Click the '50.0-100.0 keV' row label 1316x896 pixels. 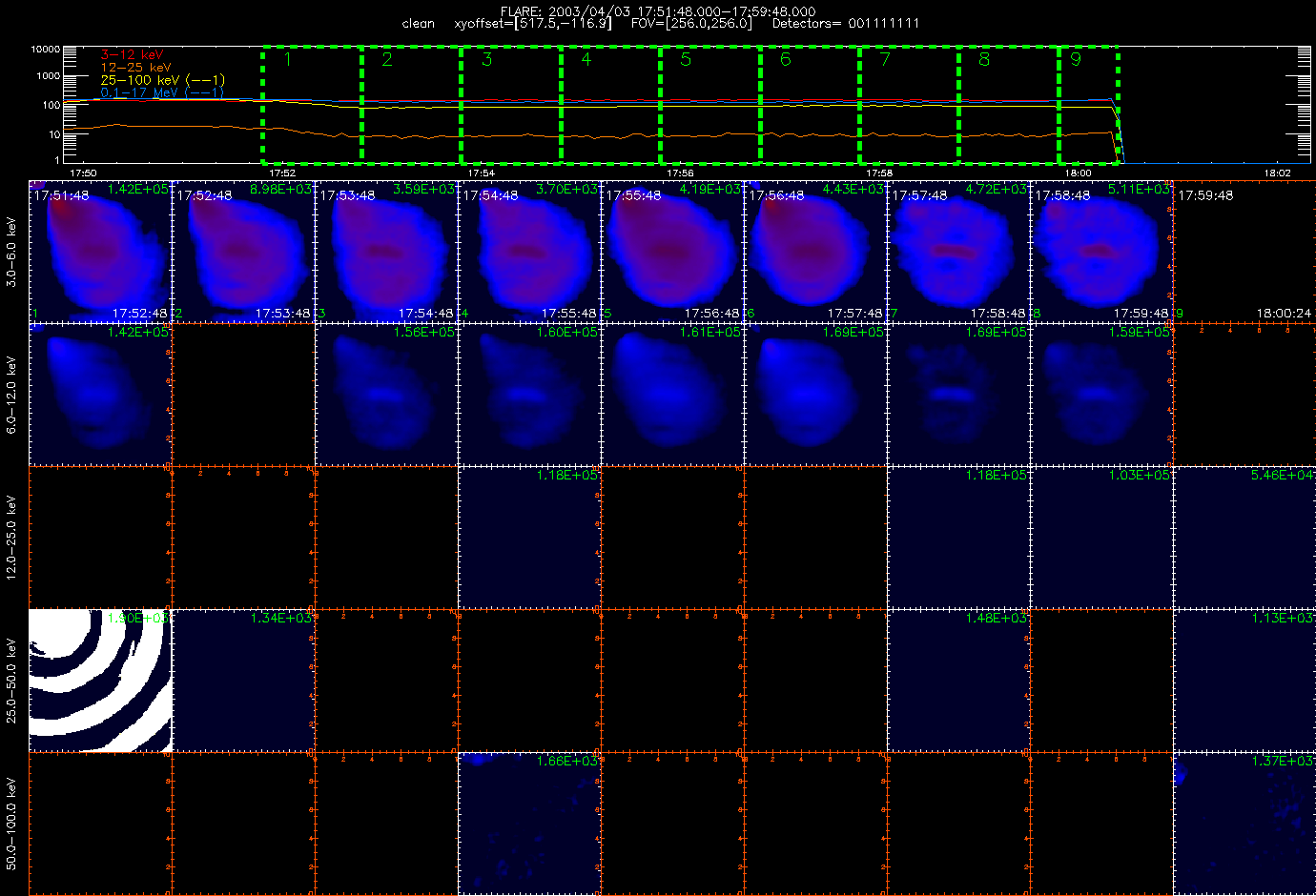point(11,824)
